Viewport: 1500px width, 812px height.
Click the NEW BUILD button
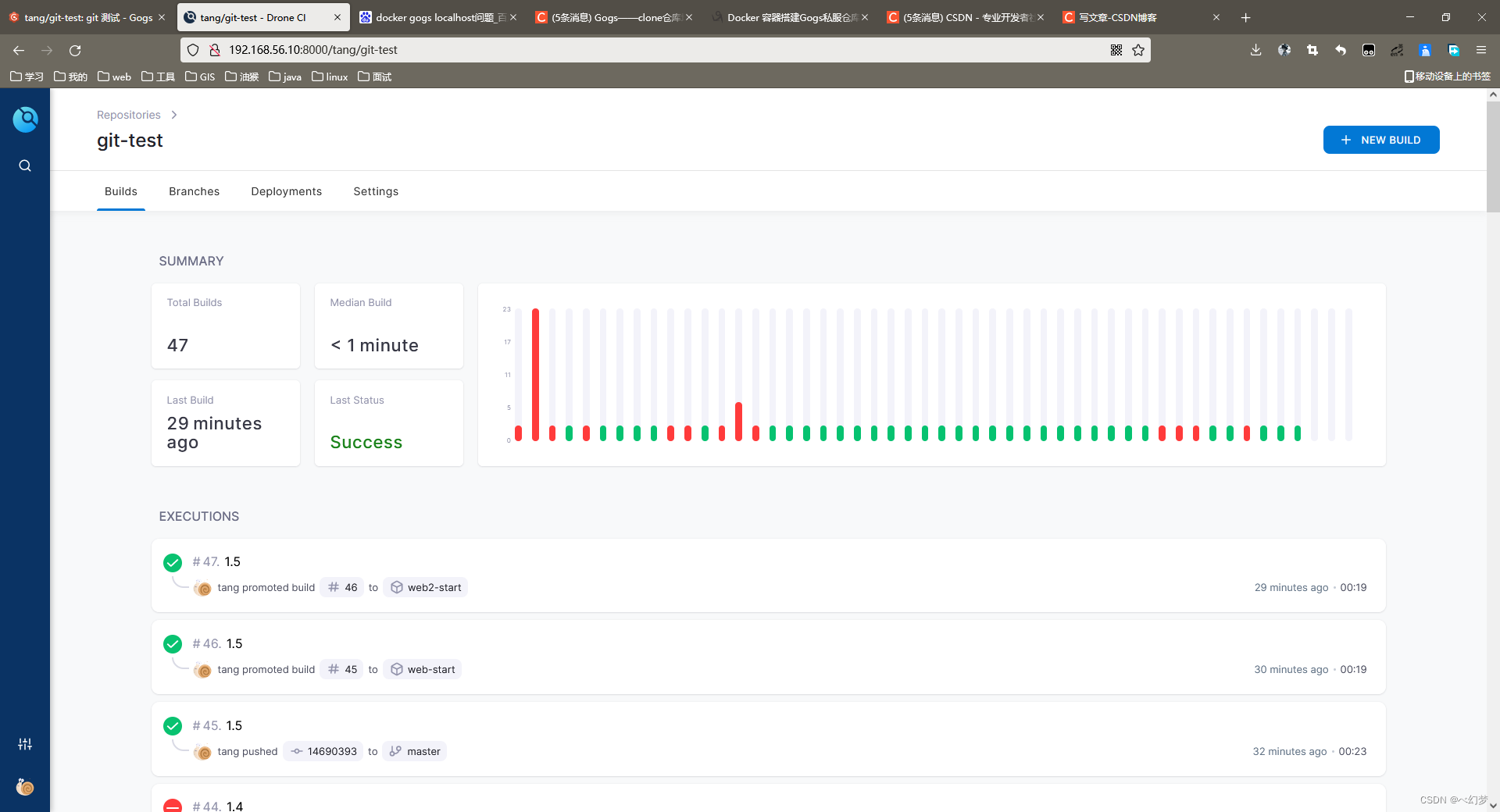1381,140
